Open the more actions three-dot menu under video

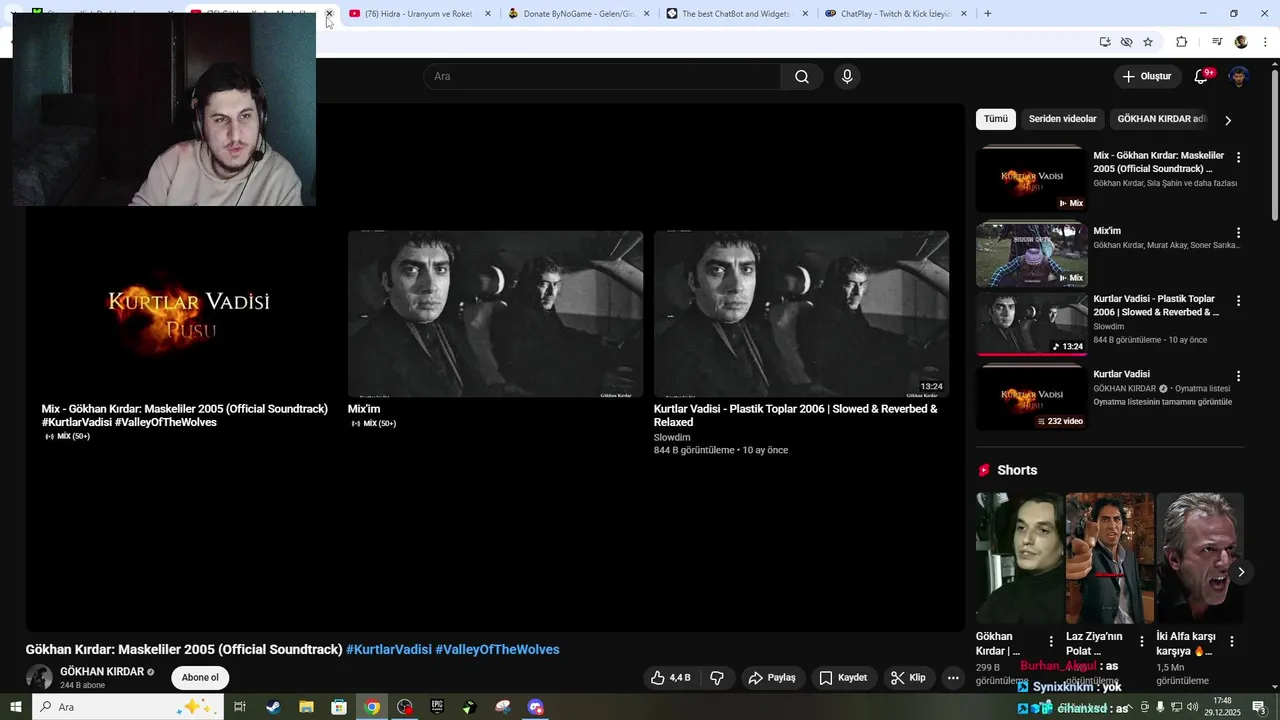(x=953, y=678)
